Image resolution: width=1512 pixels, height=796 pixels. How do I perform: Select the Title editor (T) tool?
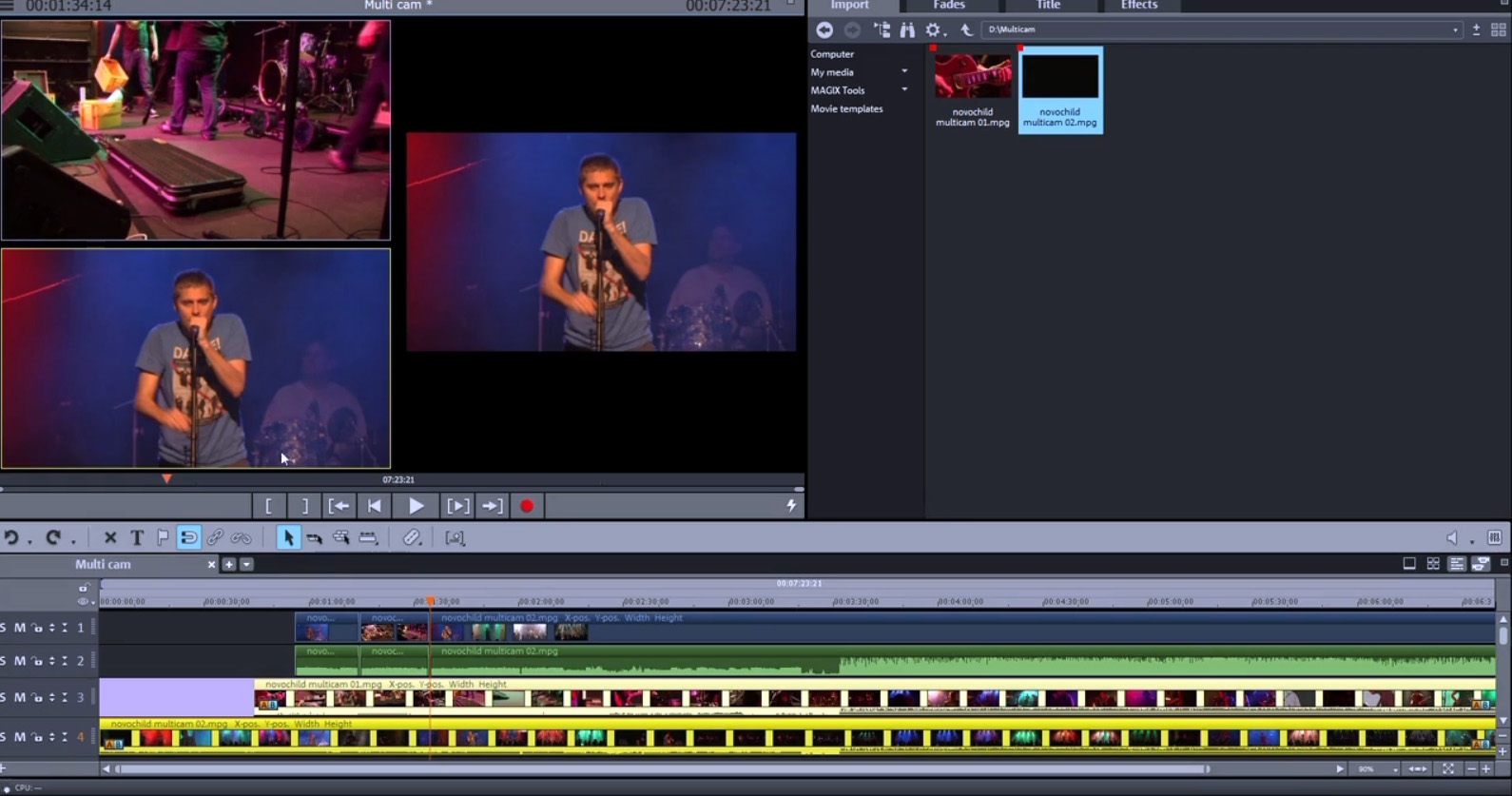pyautogui.click(x=137, y=538)
